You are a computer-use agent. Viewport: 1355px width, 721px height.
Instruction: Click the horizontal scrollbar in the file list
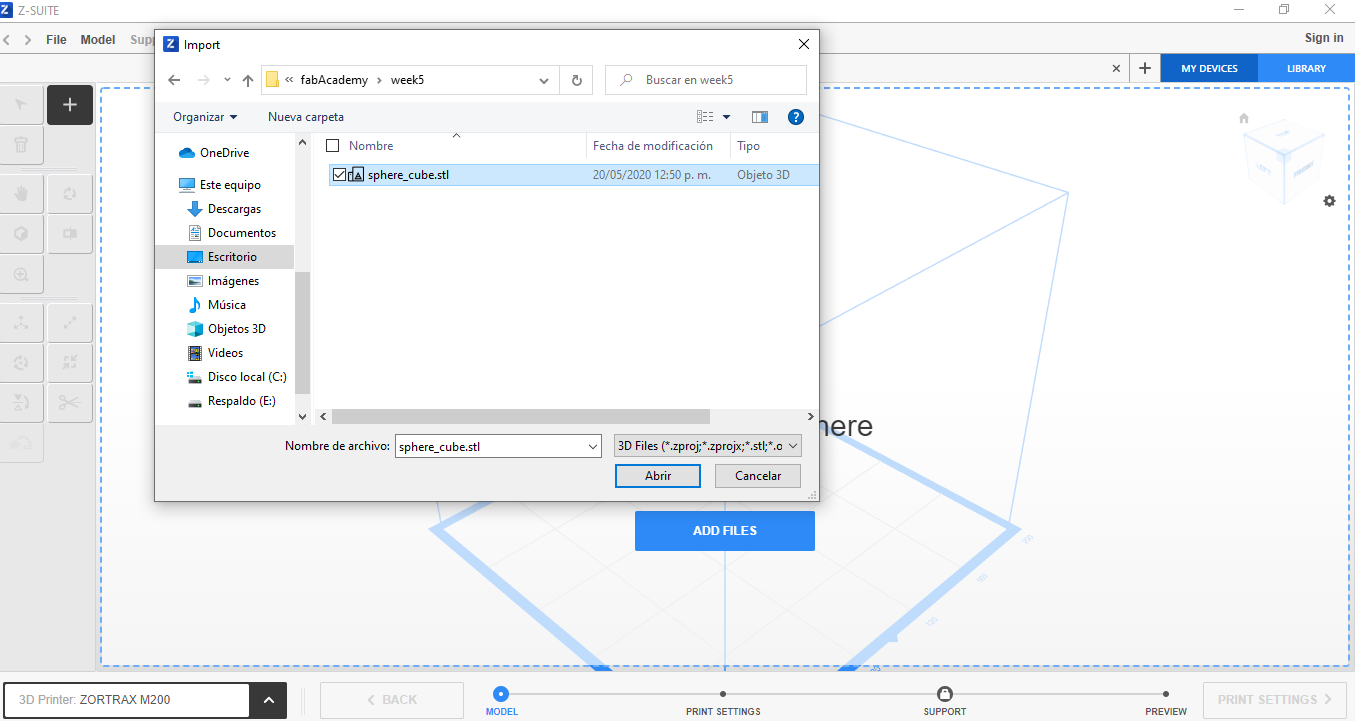[x=520, y=416]
